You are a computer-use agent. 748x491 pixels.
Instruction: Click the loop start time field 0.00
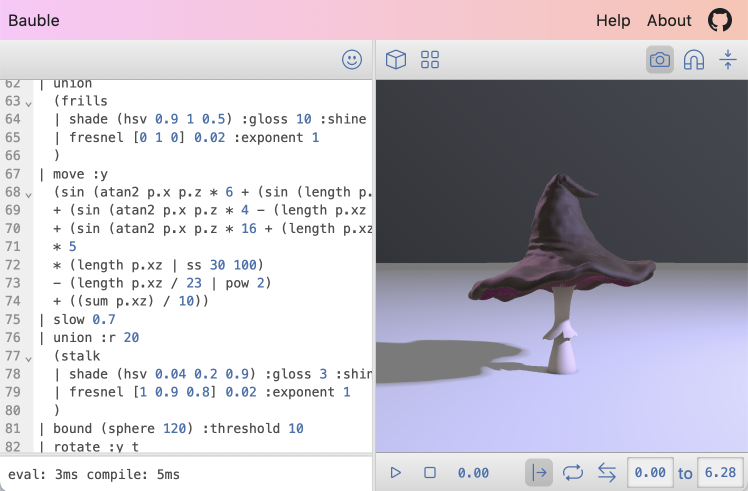(x=649, y=472)
